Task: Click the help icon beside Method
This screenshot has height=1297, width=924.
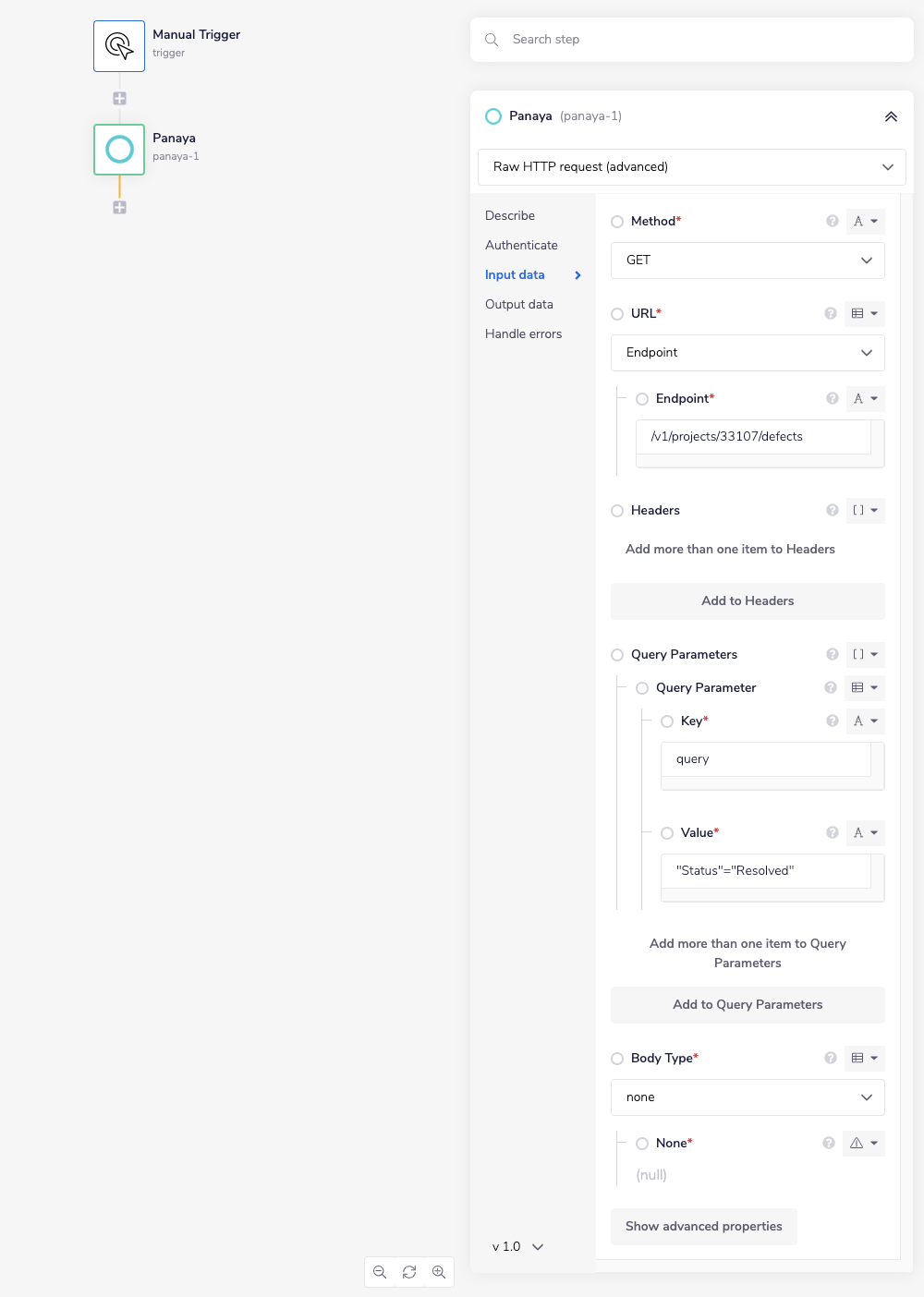Action: [x=833, y=222]
